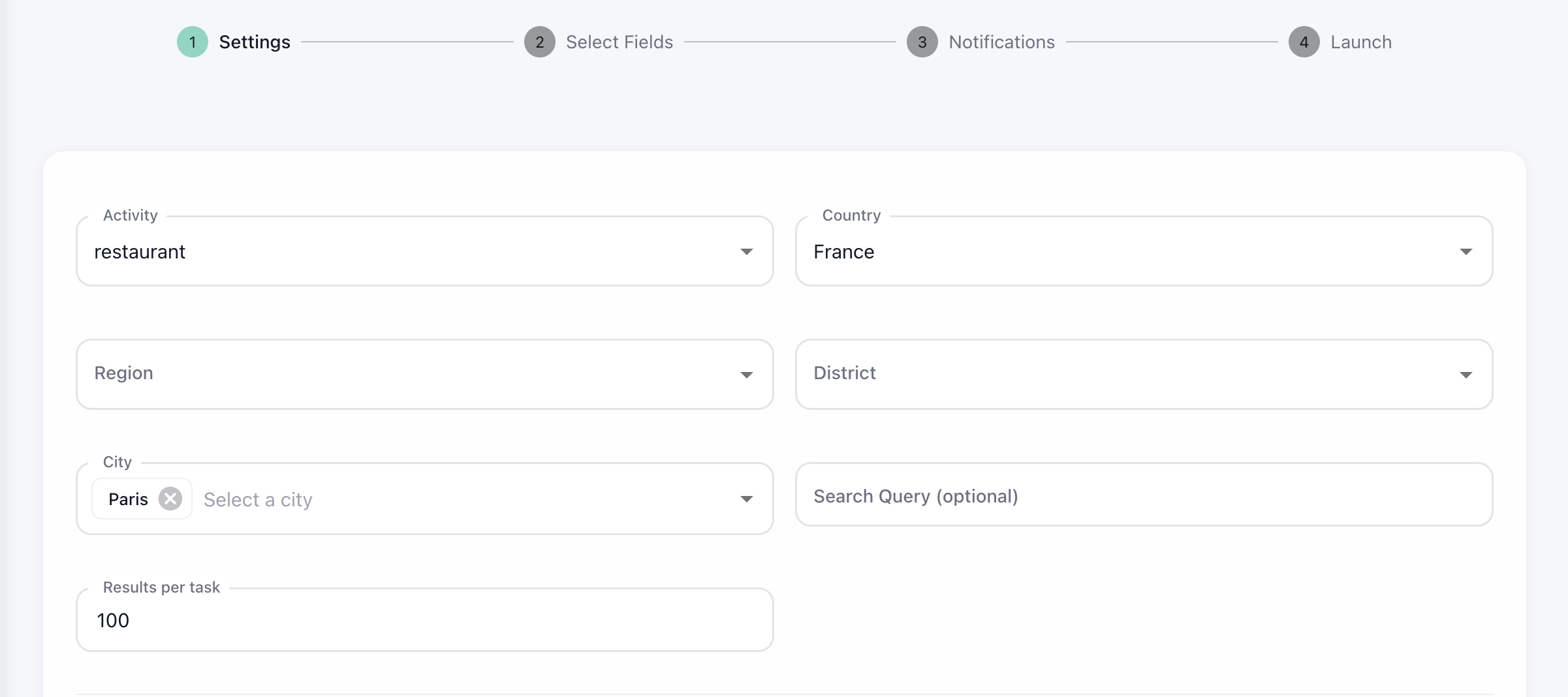Jump to the Launch step label
Image resolution: width=1568 pixels, height=697 pixels.
(1360, 42)
